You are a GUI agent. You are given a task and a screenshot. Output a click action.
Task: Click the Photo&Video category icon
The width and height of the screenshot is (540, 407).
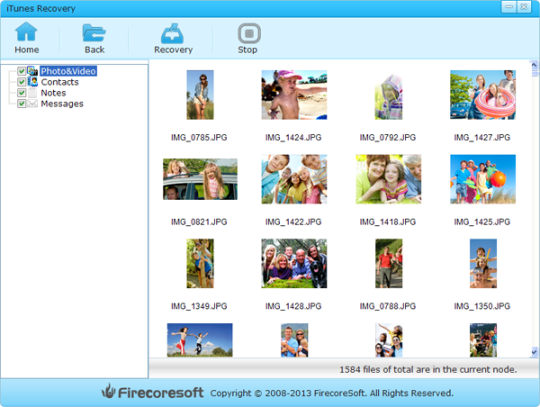pos(32,71)
